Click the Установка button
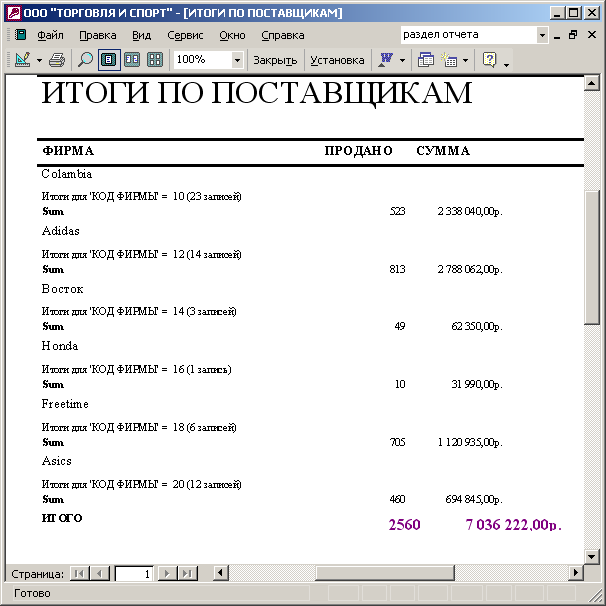Viewport: 606px width, 606px height. click(x=337, y=60)
